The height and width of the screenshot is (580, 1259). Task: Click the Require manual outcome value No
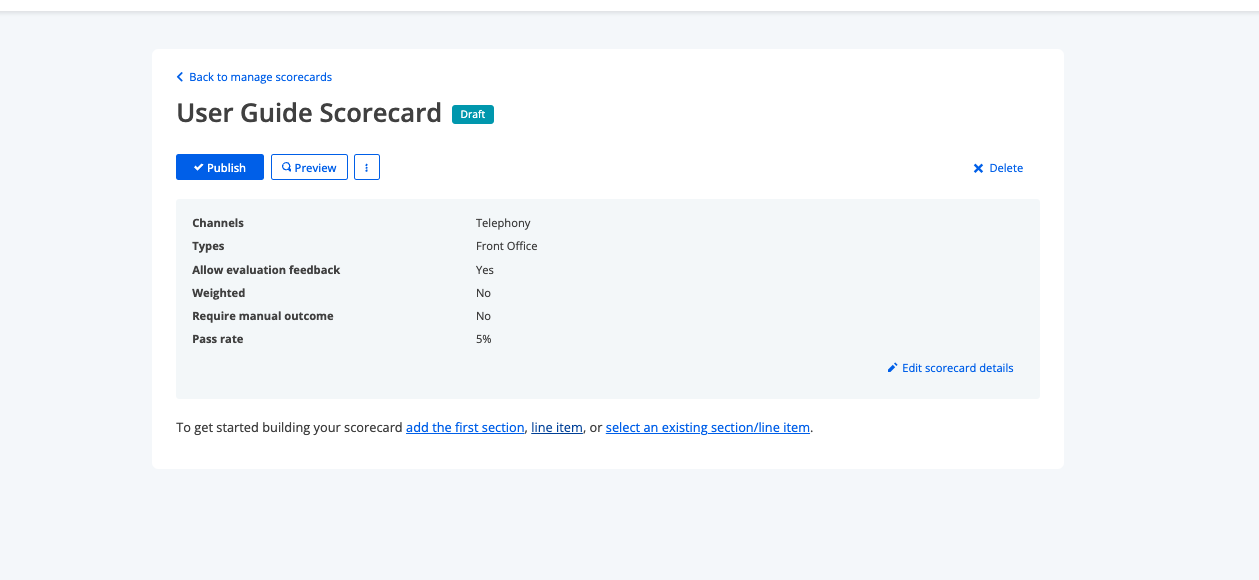coord(483,315)
